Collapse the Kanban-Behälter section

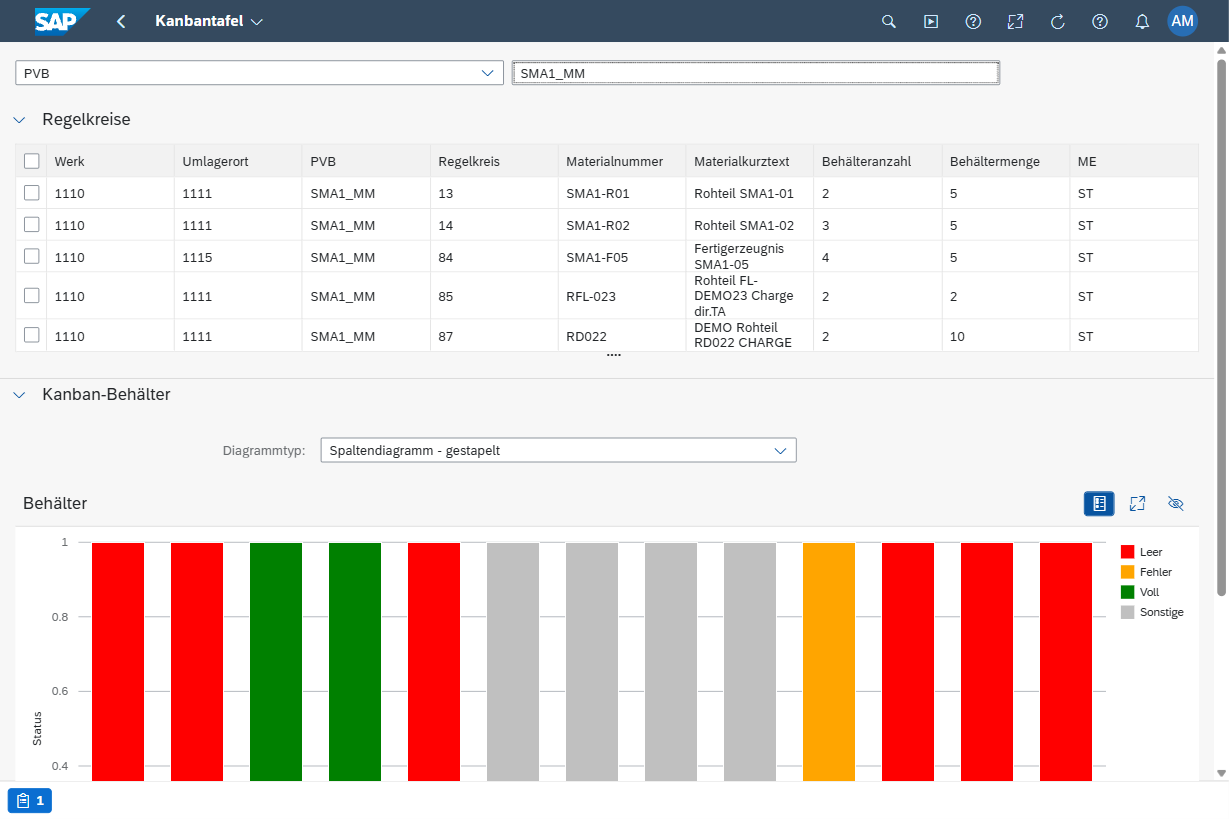point(19,395)
